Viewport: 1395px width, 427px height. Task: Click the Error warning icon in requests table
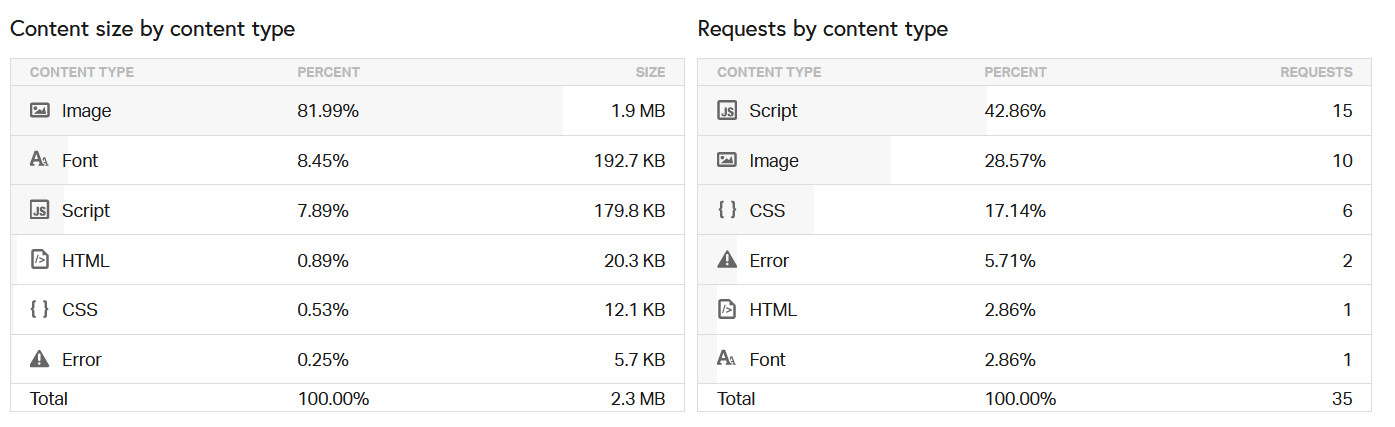click(727, 260)
